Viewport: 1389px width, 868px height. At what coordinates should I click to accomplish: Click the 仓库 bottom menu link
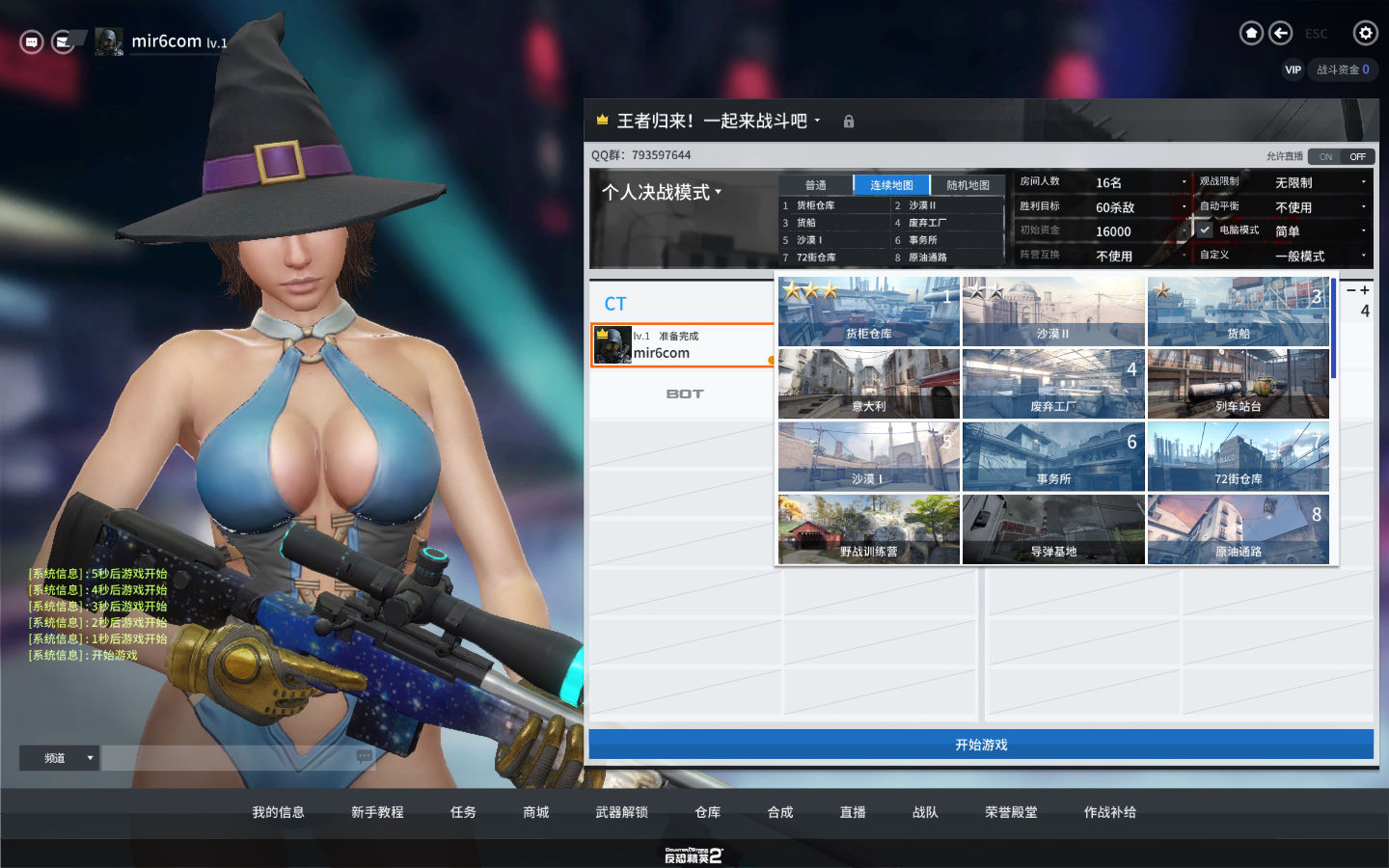click(x=707, y=812)
